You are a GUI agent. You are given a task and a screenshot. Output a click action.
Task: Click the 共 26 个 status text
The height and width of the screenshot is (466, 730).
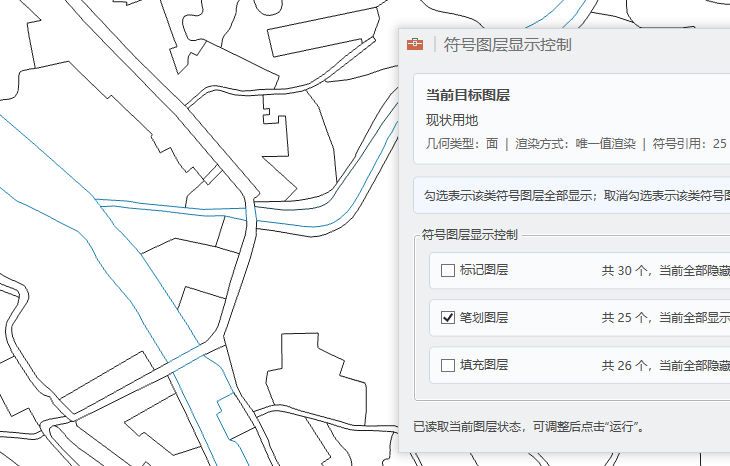click(665, 366)
